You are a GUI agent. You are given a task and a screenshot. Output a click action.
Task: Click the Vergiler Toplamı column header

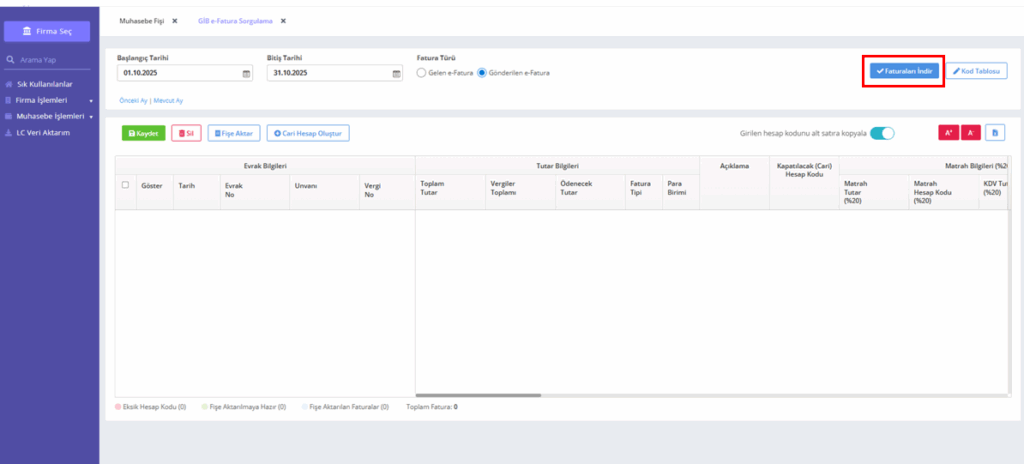[x=520, y=192]
